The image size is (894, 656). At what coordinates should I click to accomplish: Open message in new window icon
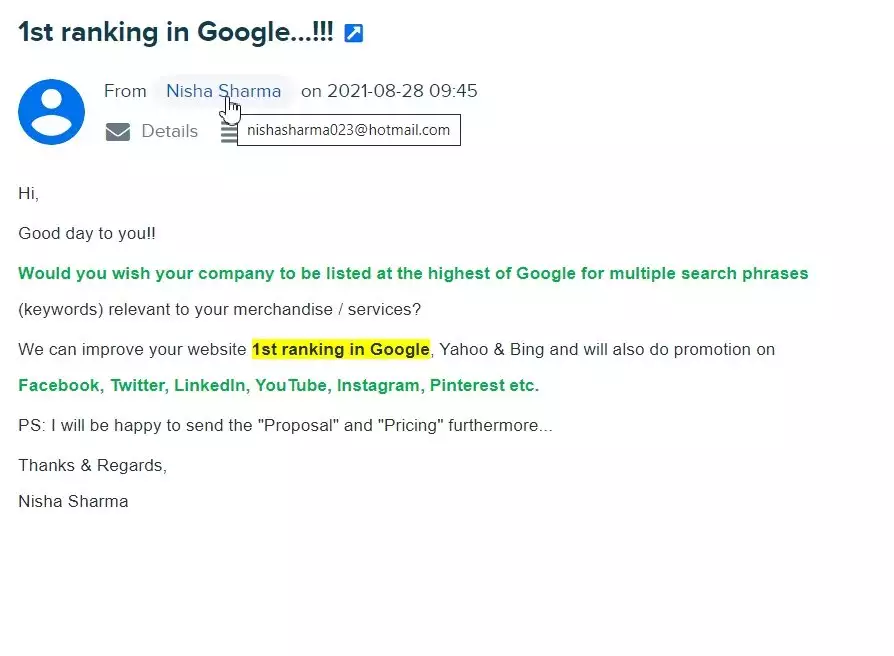(353, 33)
